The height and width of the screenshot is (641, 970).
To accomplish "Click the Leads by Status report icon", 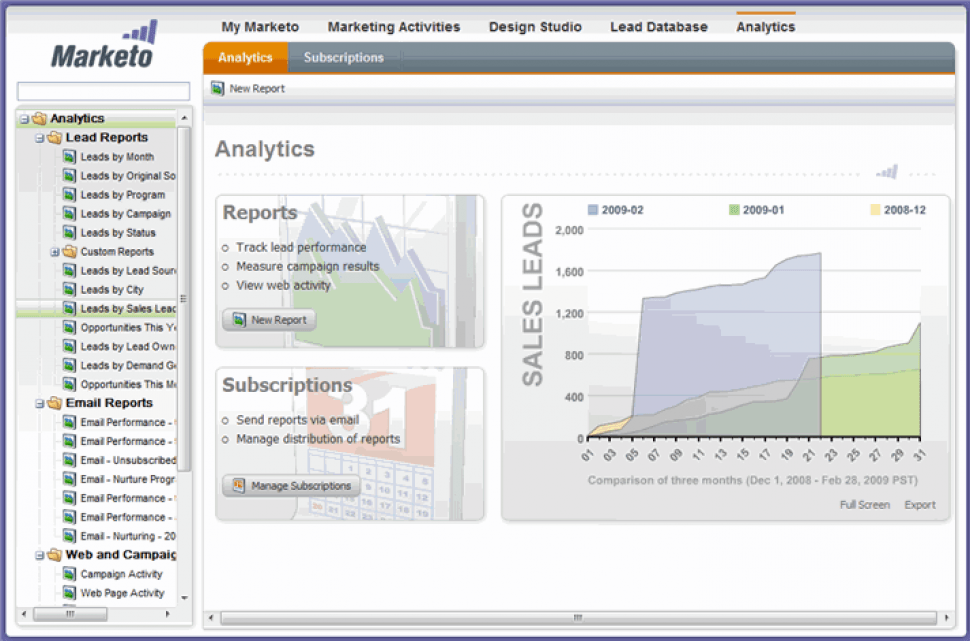I will point(69,233).
